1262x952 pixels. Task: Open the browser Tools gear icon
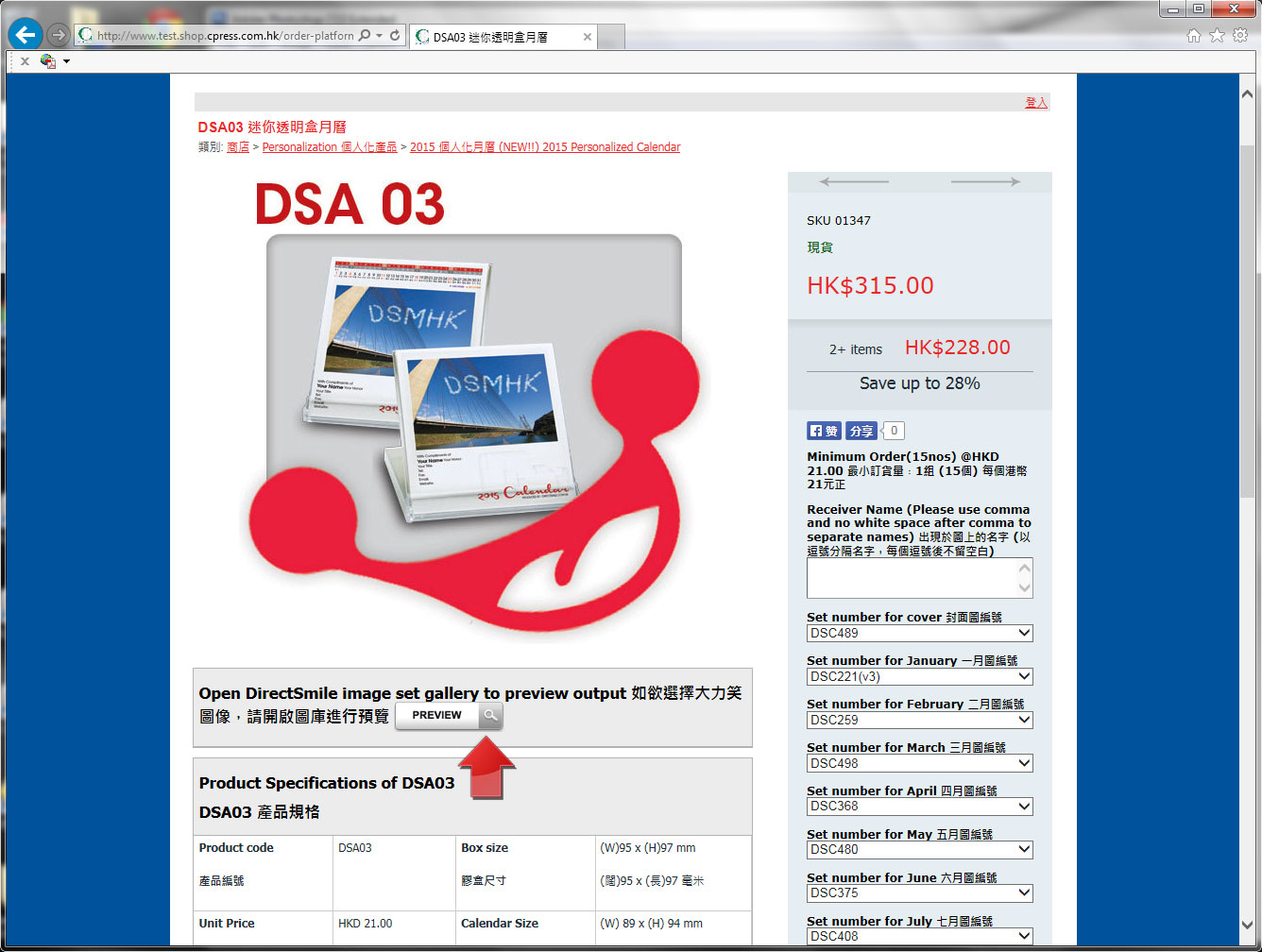(x=1239, y=36)
